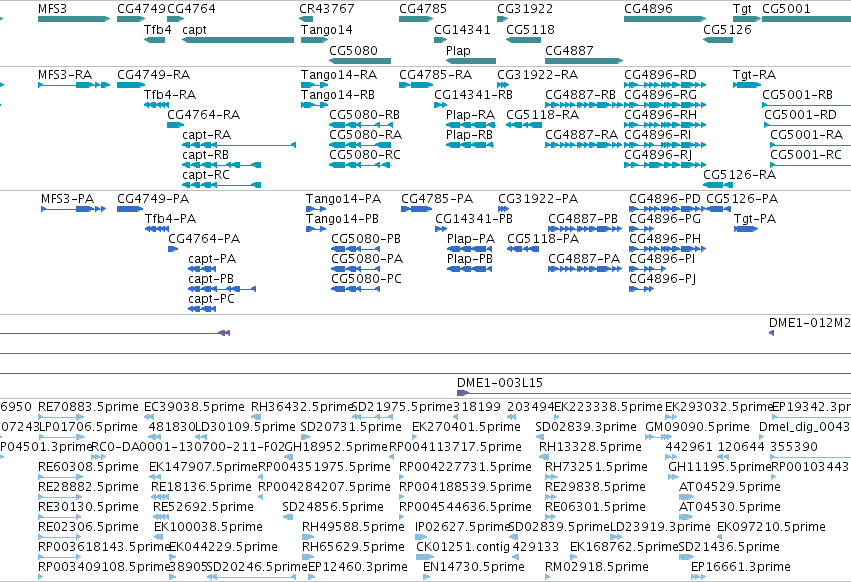Select the Tfb4 gene label
Viewport: 851px width, 582px height.
click(x=157, y=29)
